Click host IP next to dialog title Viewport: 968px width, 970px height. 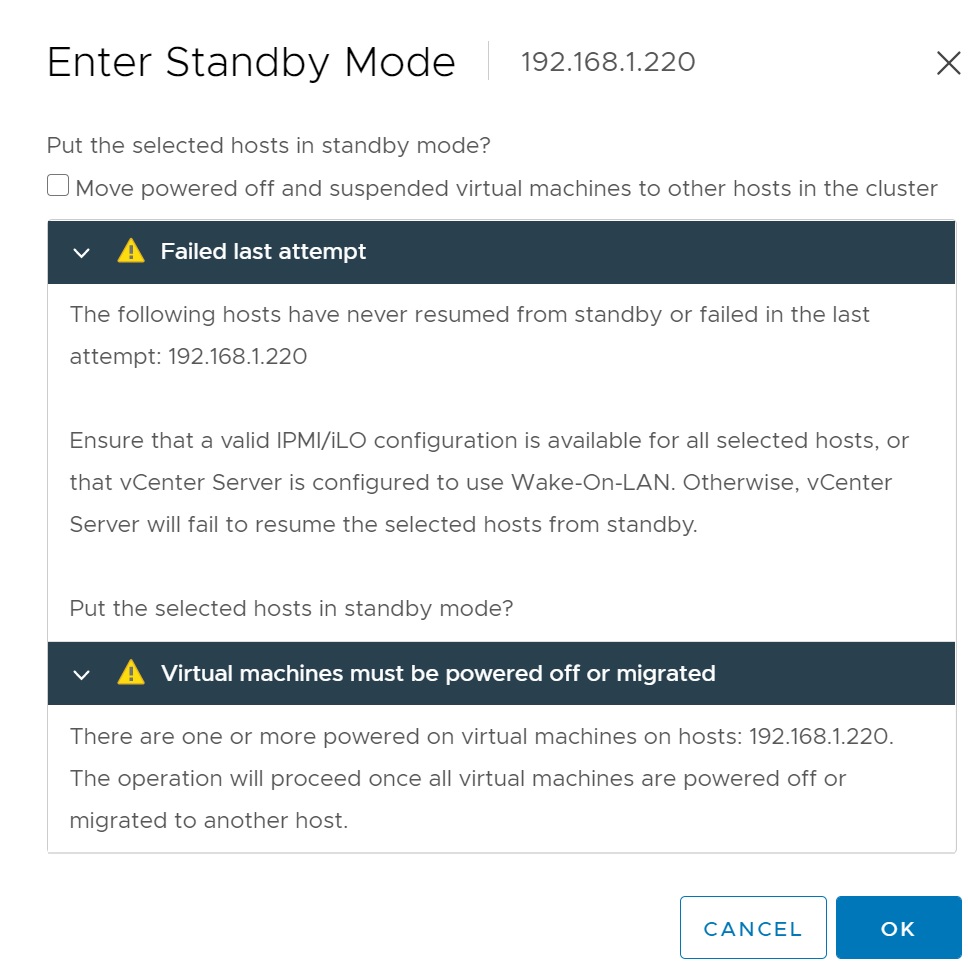(608, 63)
